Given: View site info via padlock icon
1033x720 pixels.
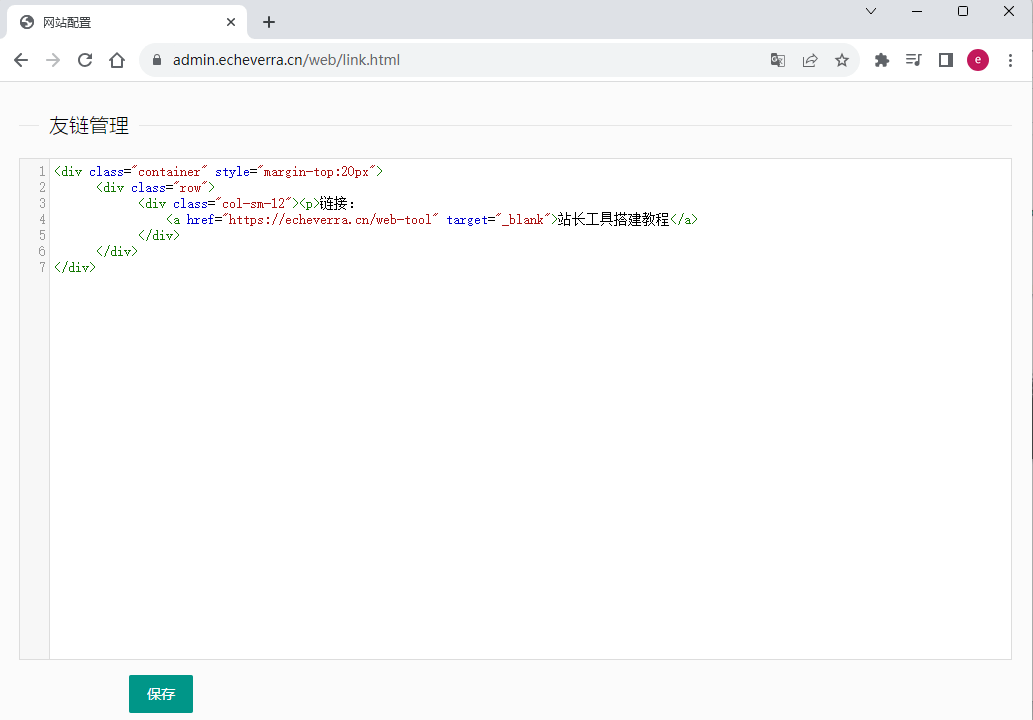Looking at the screenshot, I should pyautogui.click(x=157, y=60).
